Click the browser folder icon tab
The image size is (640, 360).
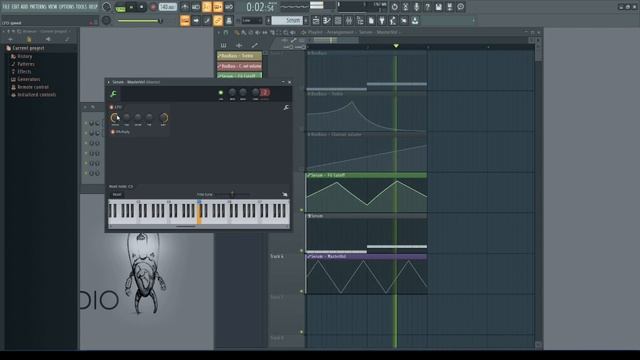(29, 39)
